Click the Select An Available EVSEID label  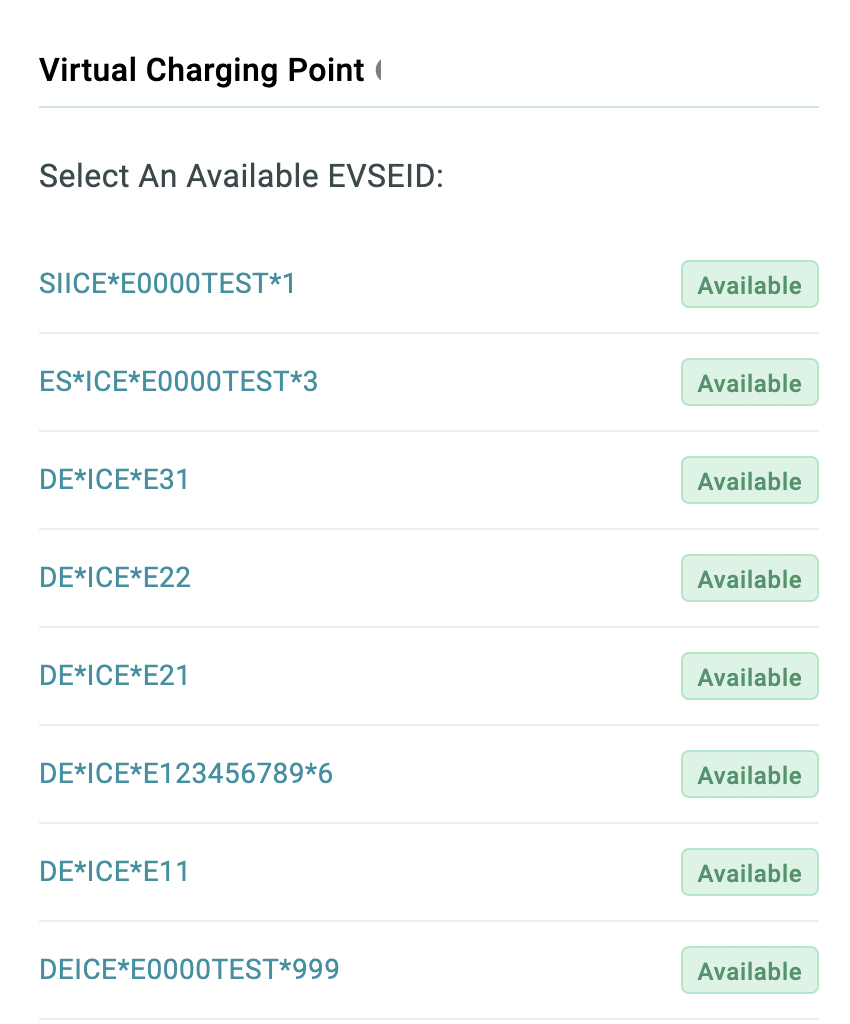tap(242, 176)
